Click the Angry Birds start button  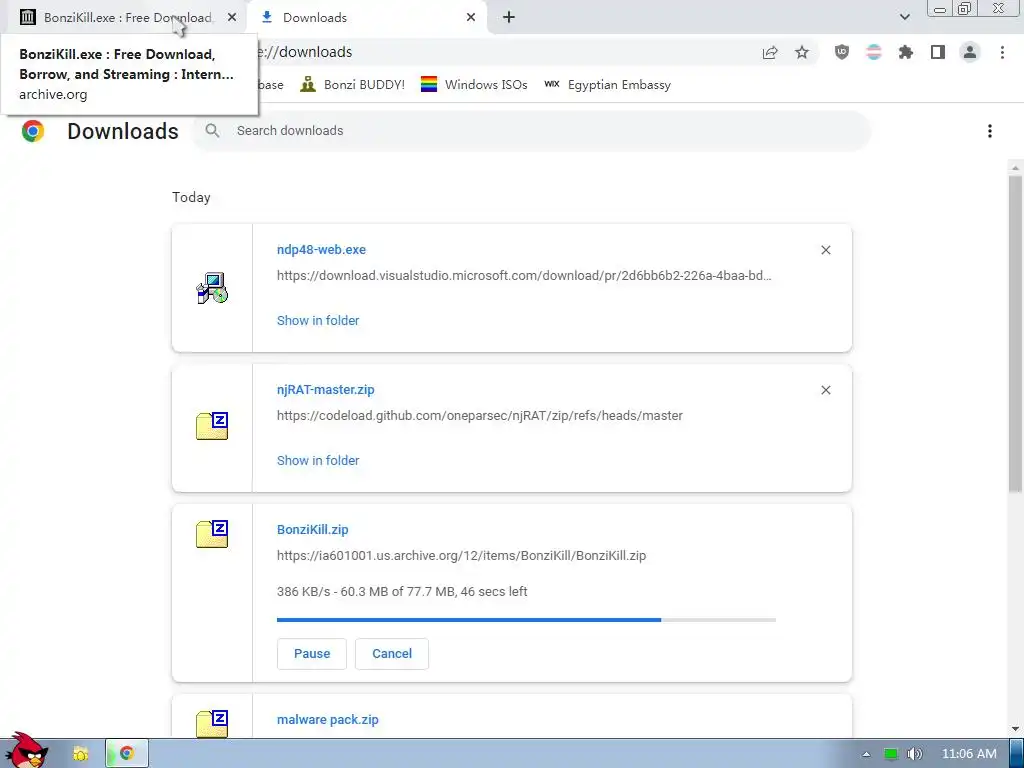(x=26, y=752)
